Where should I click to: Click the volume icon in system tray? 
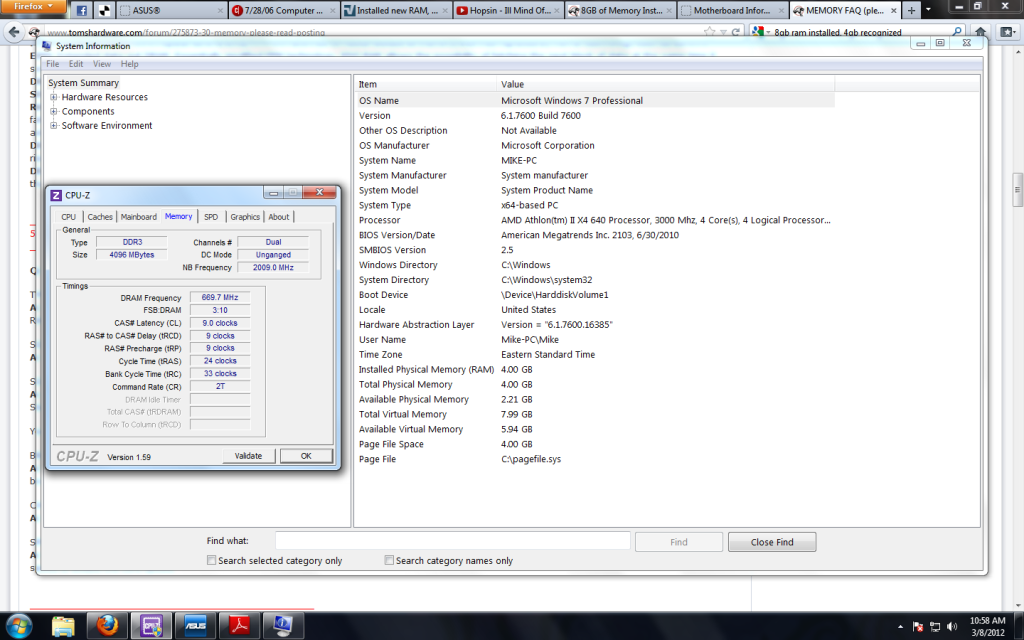[x=952, y=626]
